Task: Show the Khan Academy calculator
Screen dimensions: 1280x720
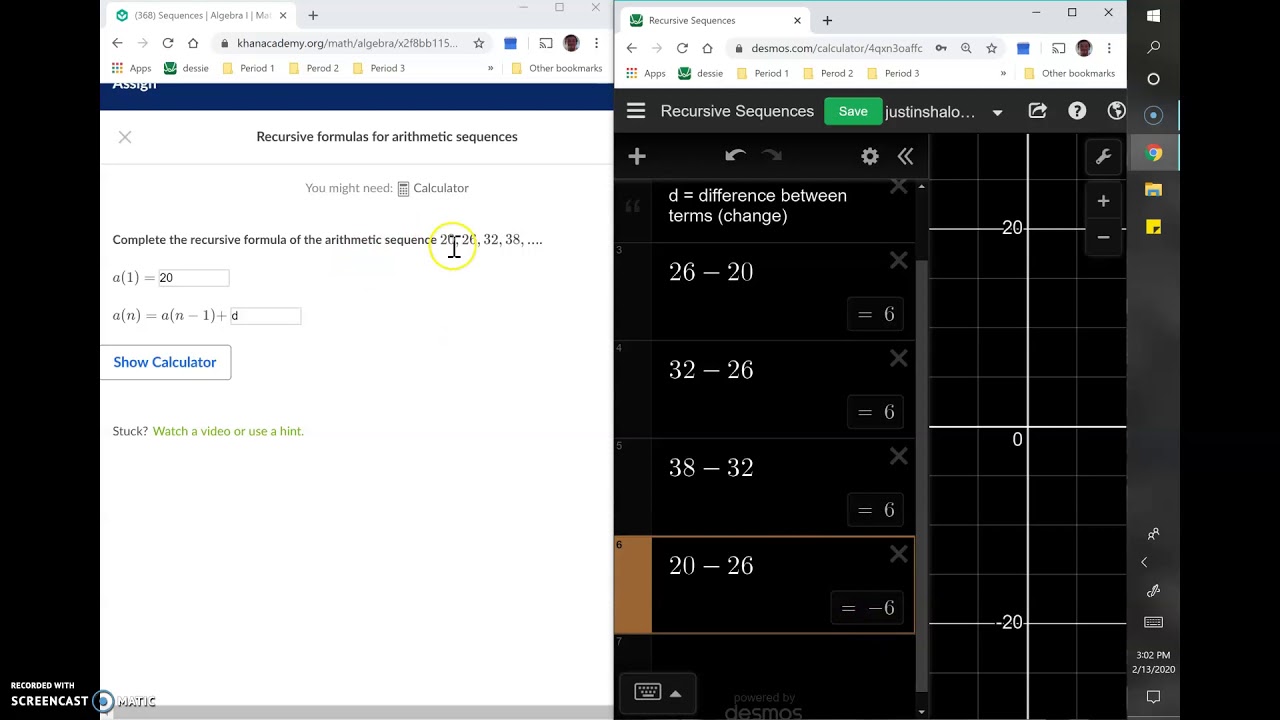Action: click(x=165, y=362)
